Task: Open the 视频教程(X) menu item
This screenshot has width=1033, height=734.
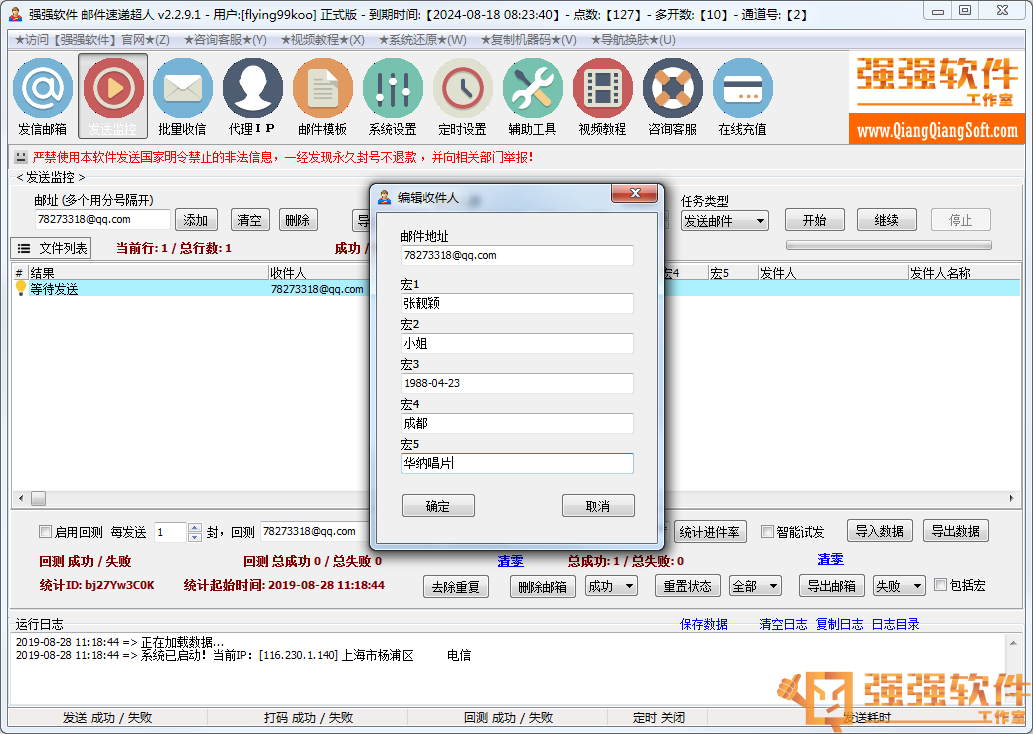Action: (322, 40)
